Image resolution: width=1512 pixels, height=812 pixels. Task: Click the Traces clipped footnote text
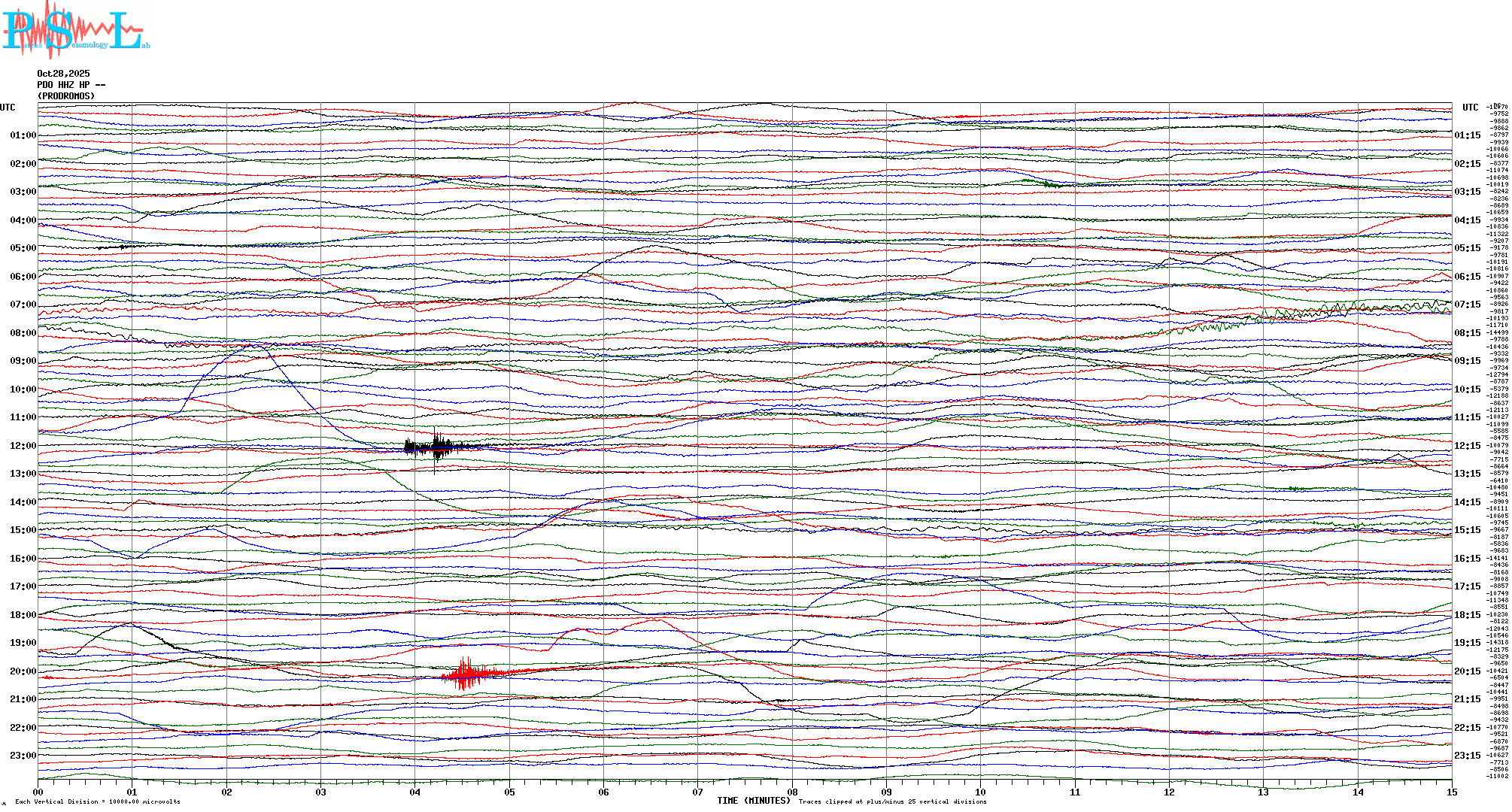[892, 801]
